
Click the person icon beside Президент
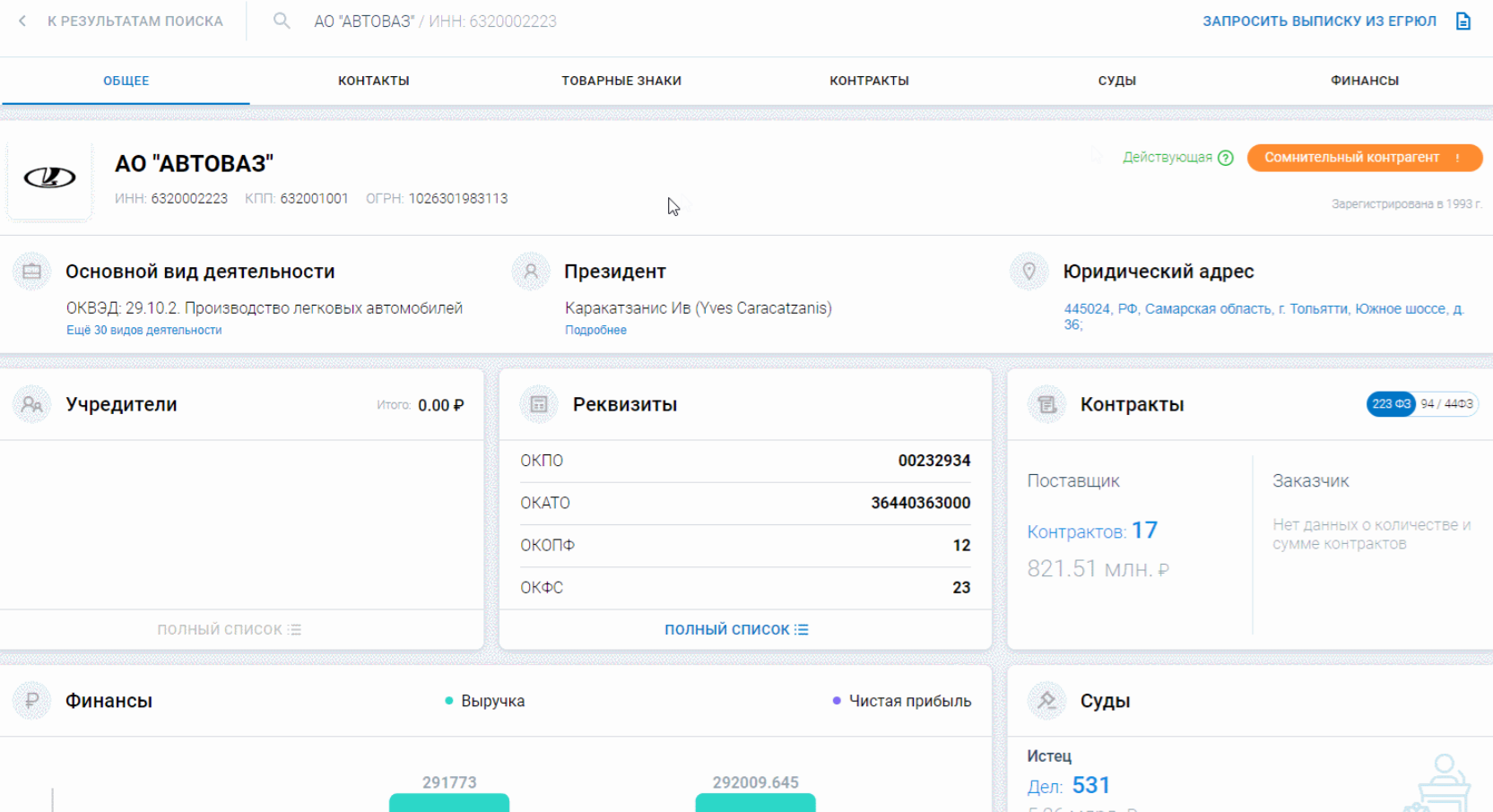pos(530,271)
